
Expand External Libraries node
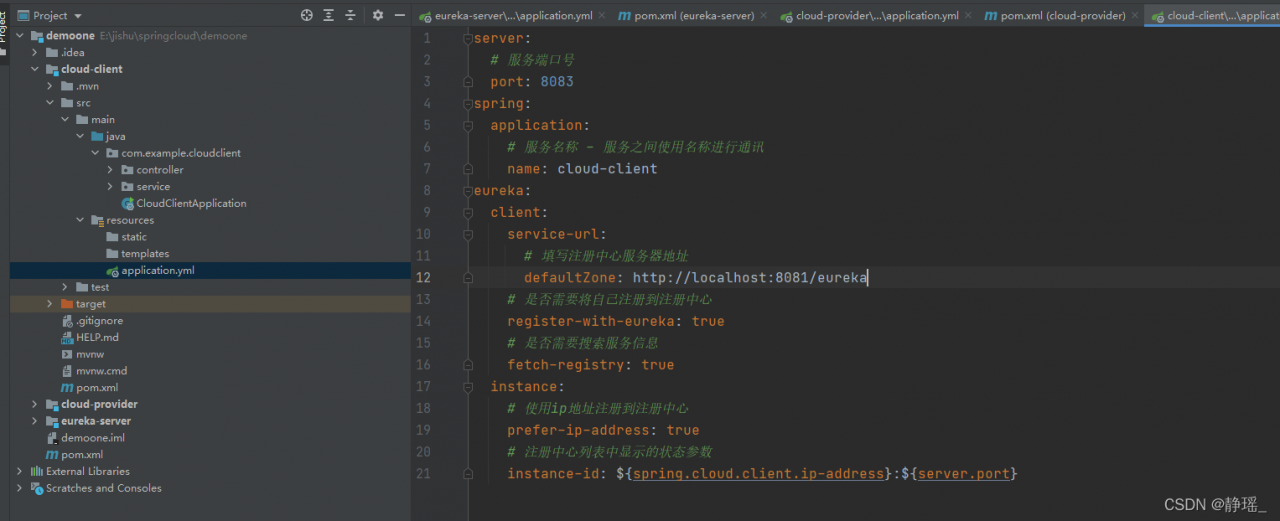point(20,471)
